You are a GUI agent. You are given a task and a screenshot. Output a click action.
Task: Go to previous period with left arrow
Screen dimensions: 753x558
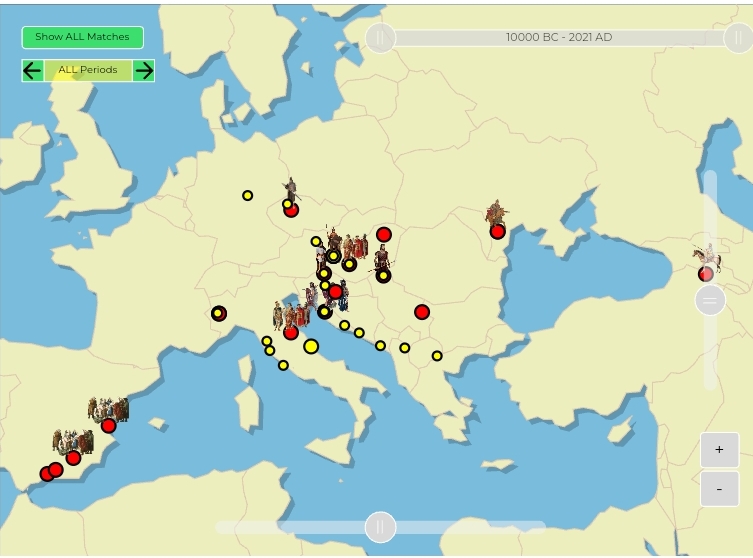tap(33, 71)
